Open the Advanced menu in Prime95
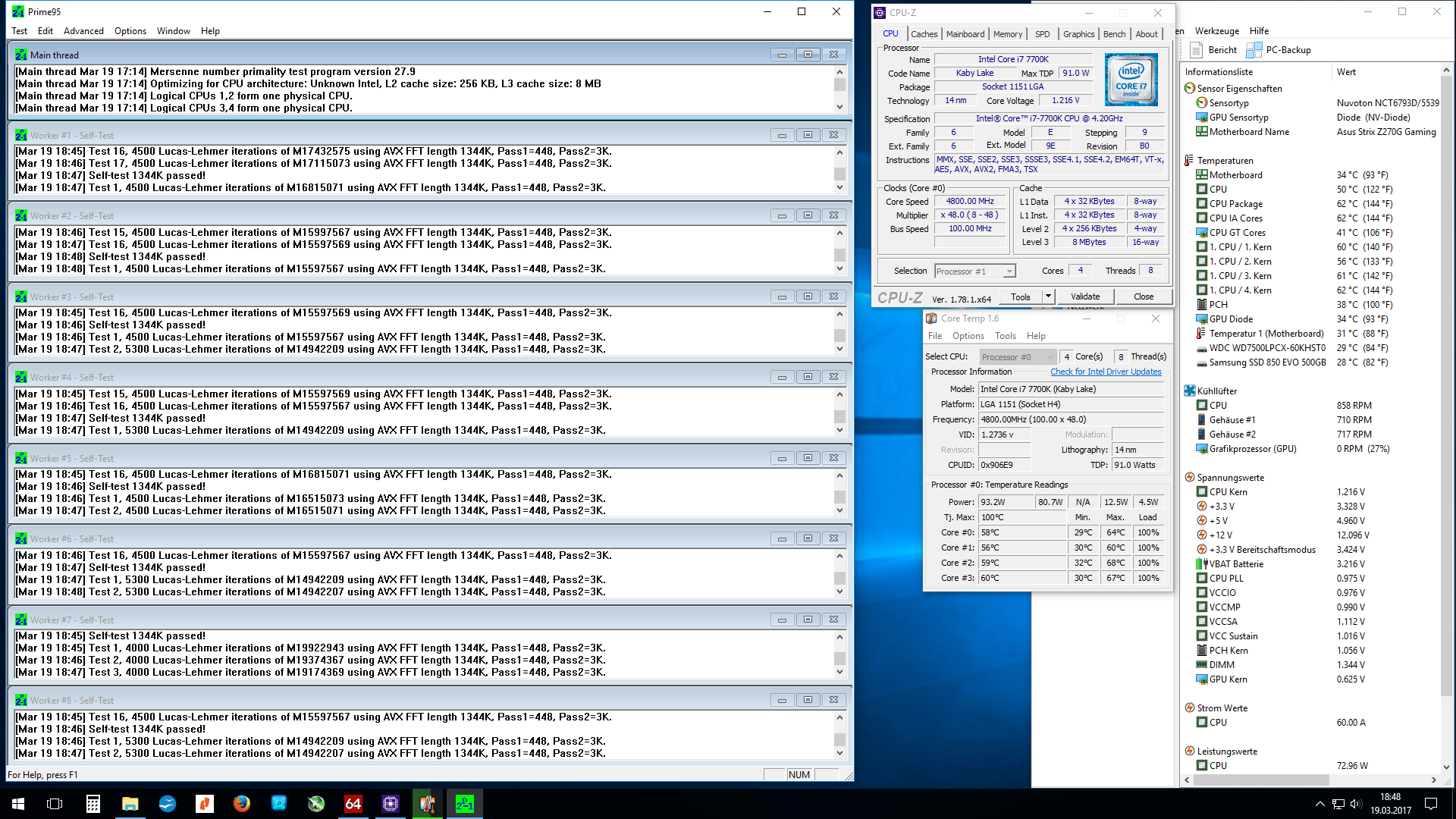1456x819 pixels. point(83,31)
